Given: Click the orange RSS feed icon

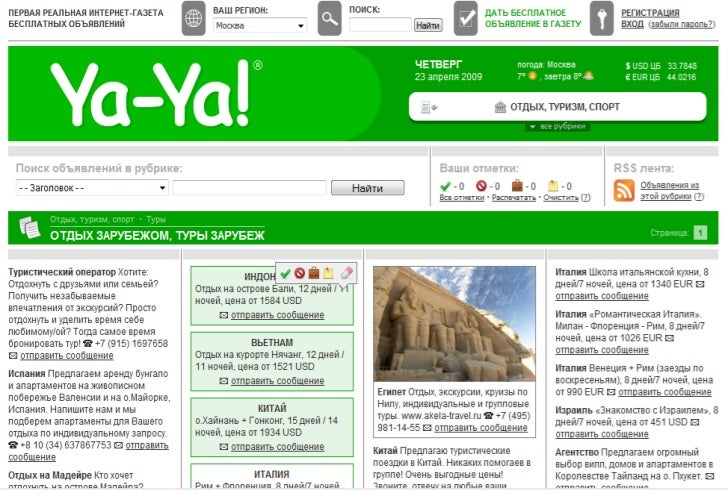Looking at the screenshot, I should click(624, 191).
